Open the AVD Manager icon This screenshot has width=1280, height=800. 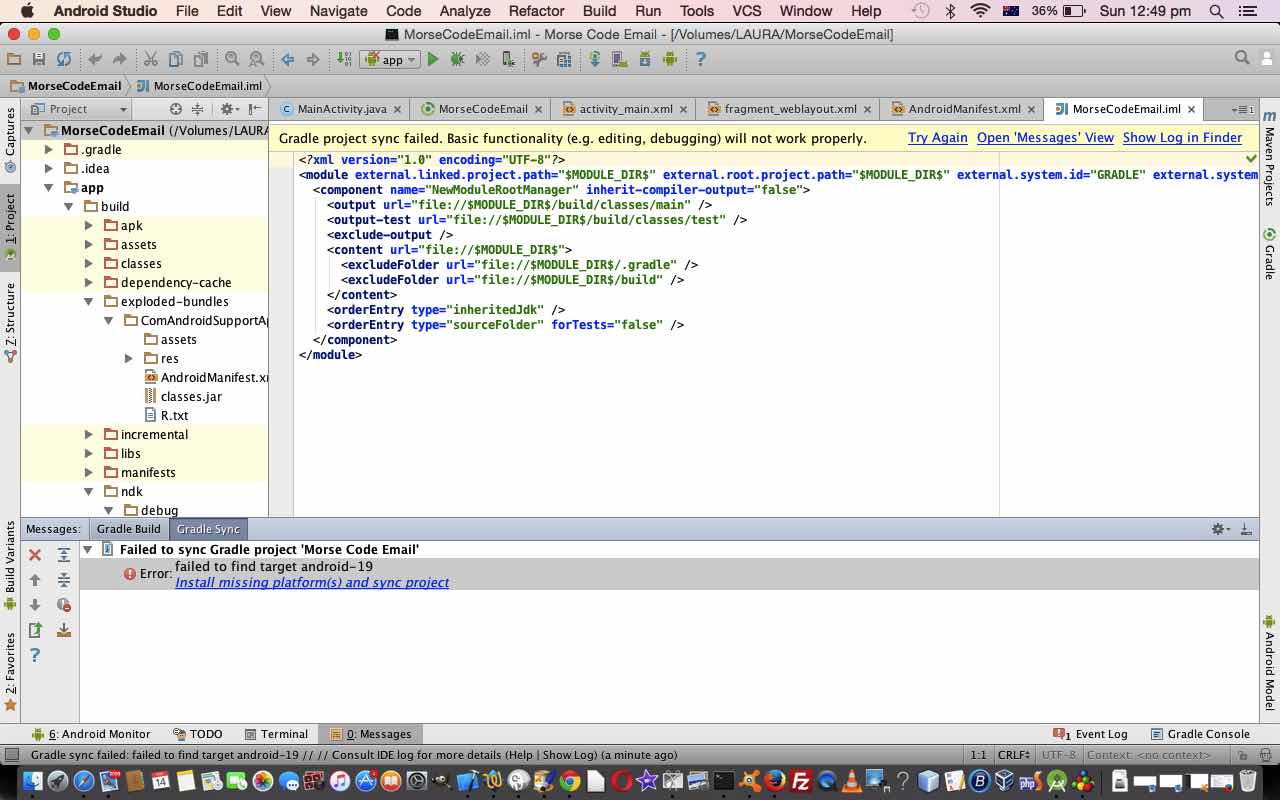(x=619, y=60)
